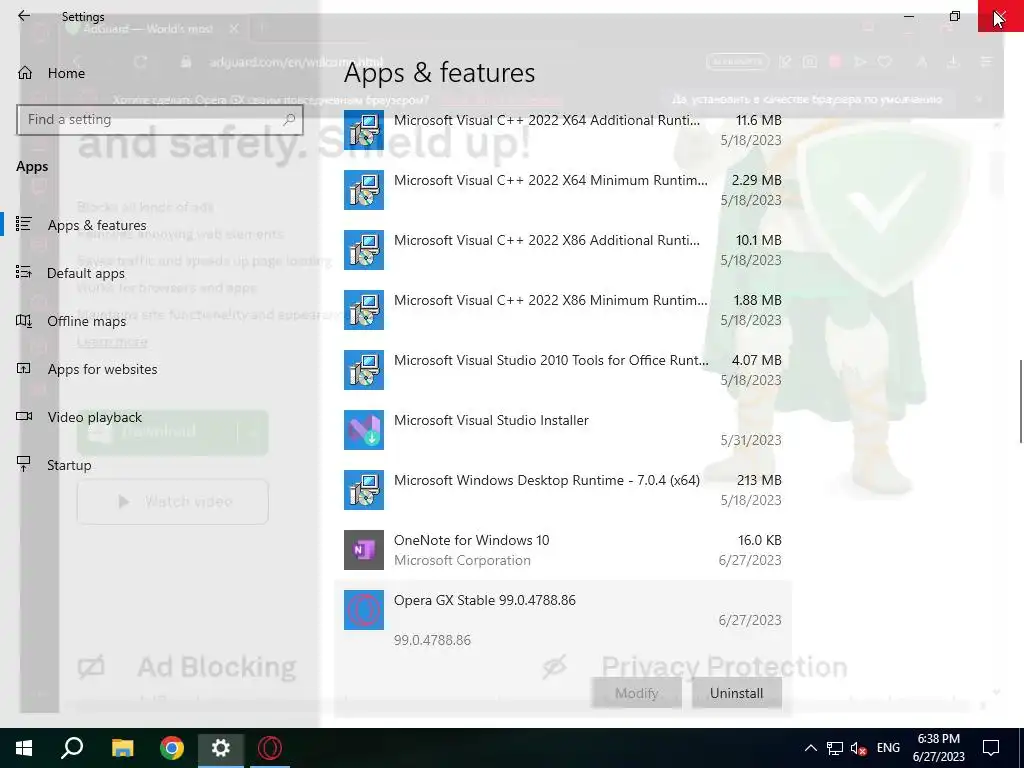The width and height of the screenshot is (1024, 768).
Task: Click the network icon in system tray
Action: (835, 748)
